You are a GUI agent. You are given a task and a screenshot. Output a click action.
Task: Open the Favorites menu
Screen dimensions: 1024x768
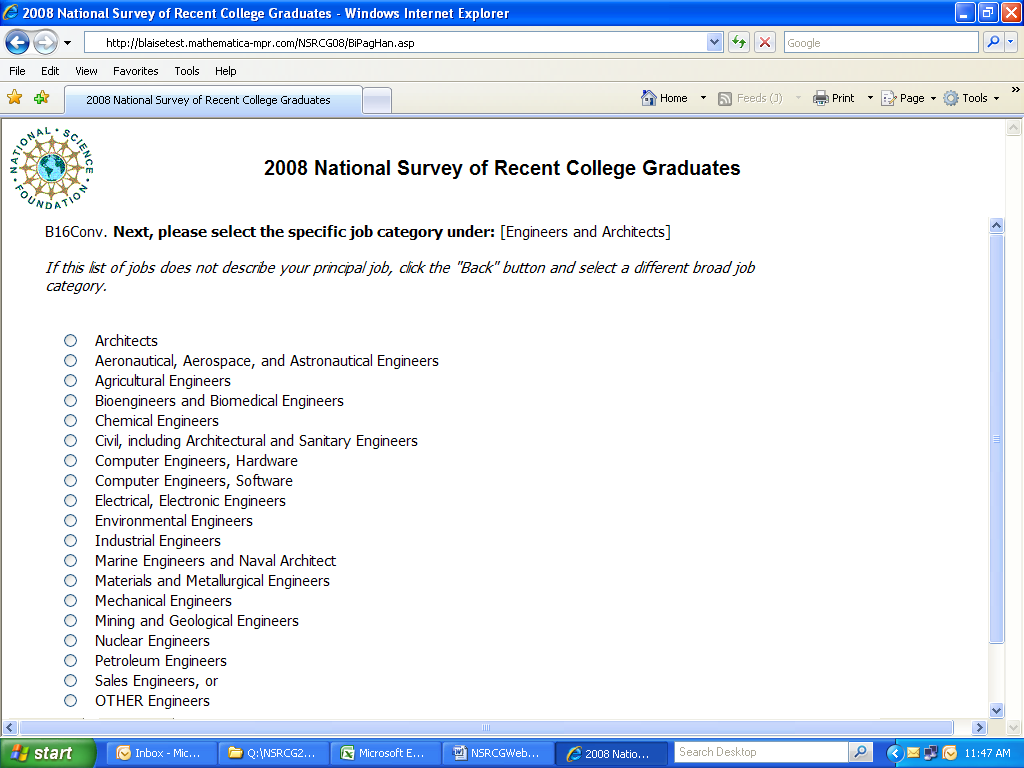135,71
